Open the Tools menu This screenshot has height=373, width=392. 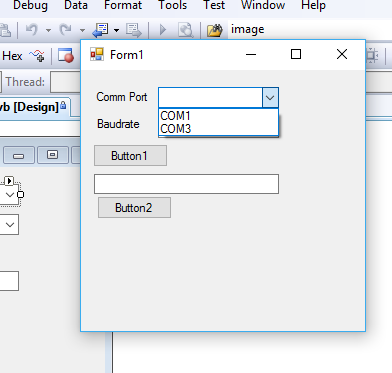click(172, 5)
